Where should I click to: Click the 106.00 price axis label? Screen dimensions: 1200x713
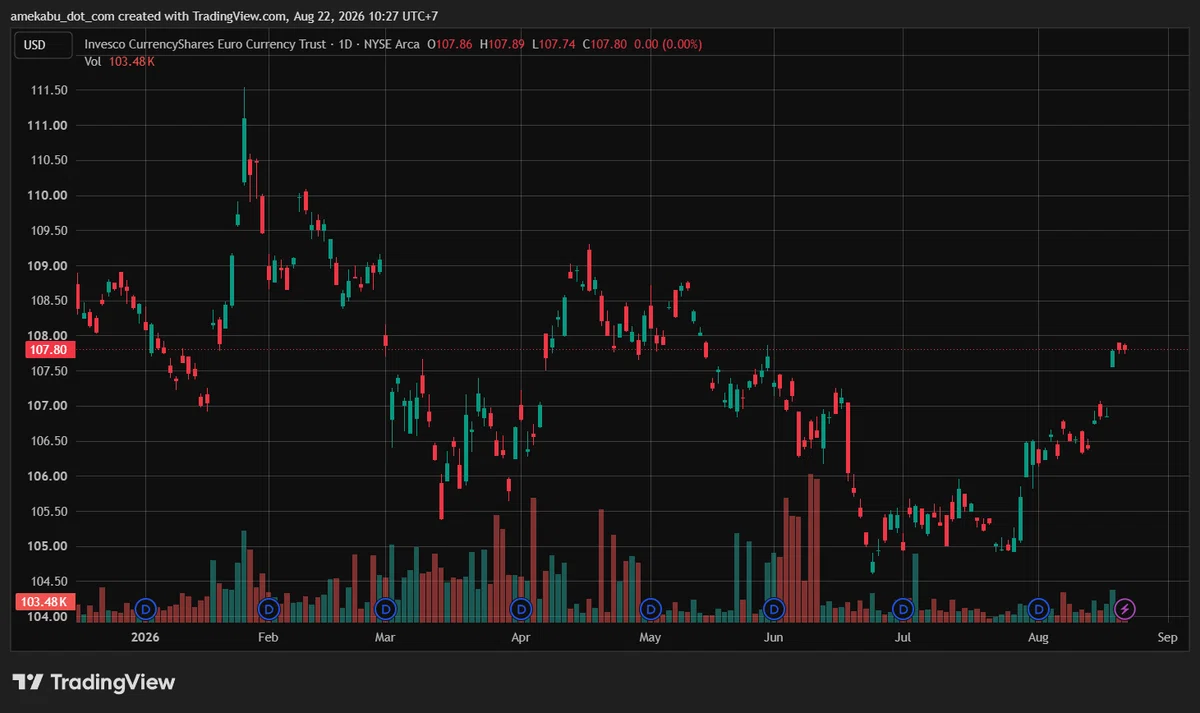tap(49, 476)
